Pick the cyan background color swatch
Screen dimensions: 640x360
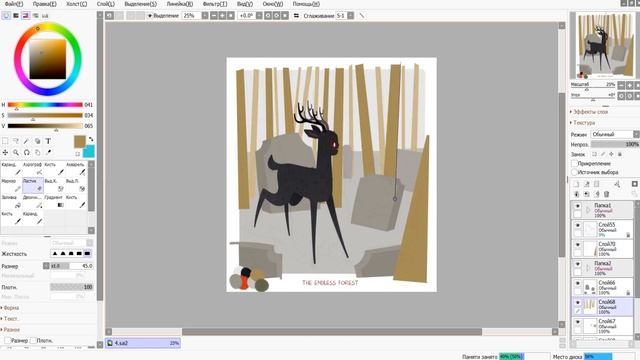[89, 151]
